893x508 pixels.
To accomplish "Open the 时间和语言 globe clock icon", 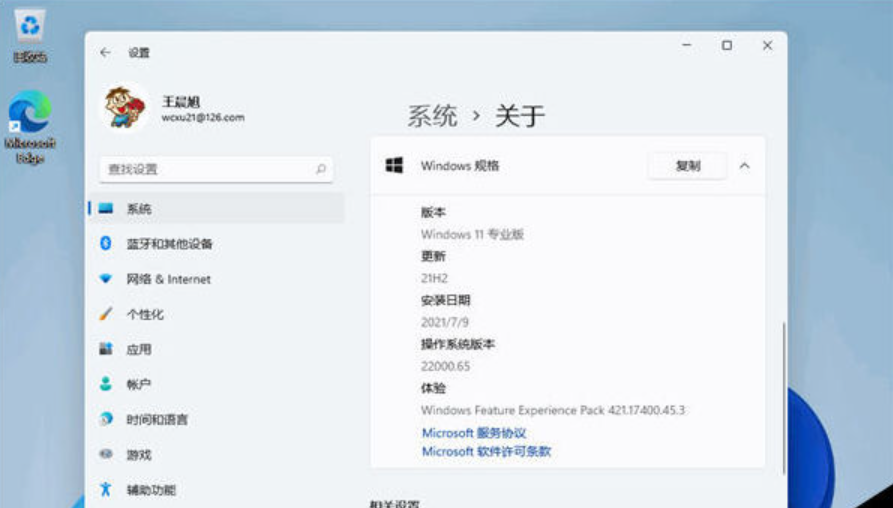I will click(106, 419).
